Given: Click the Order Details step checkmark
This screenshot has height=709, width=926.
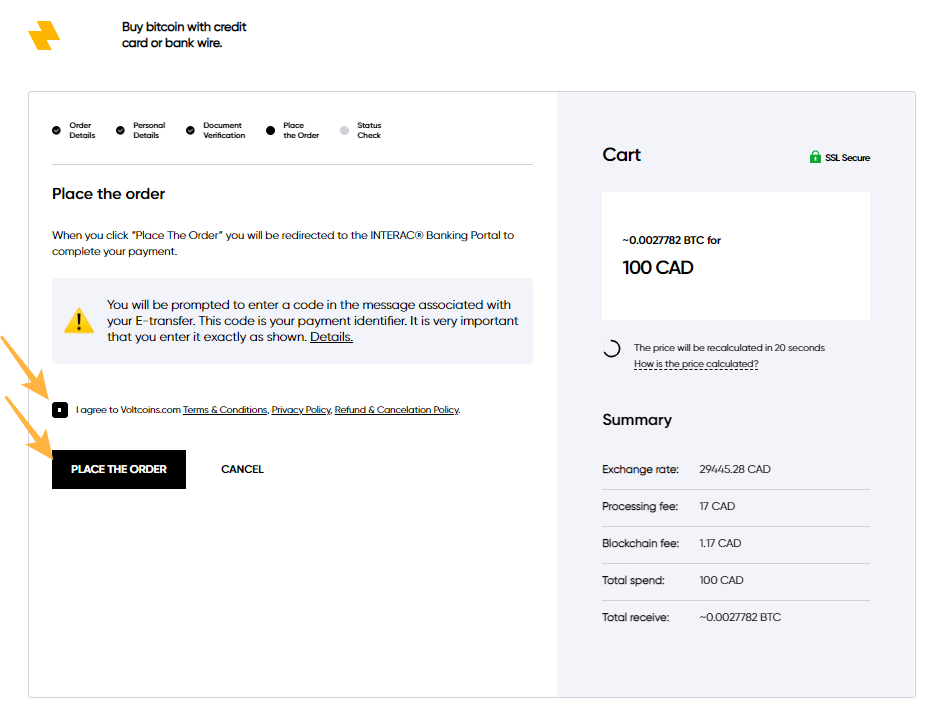Looking at the screenshot, I should tap(56, 130).
